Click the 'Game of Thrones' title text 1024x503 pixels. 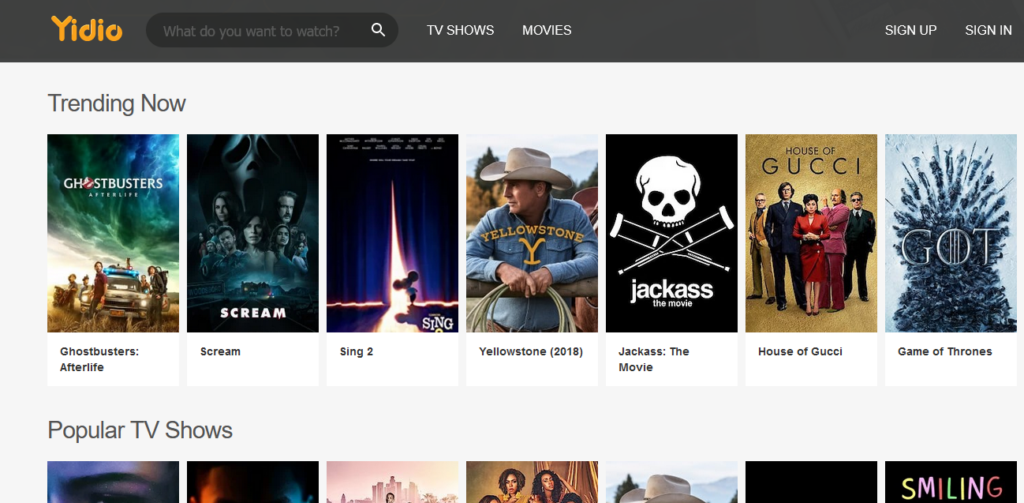pos(944,351)
